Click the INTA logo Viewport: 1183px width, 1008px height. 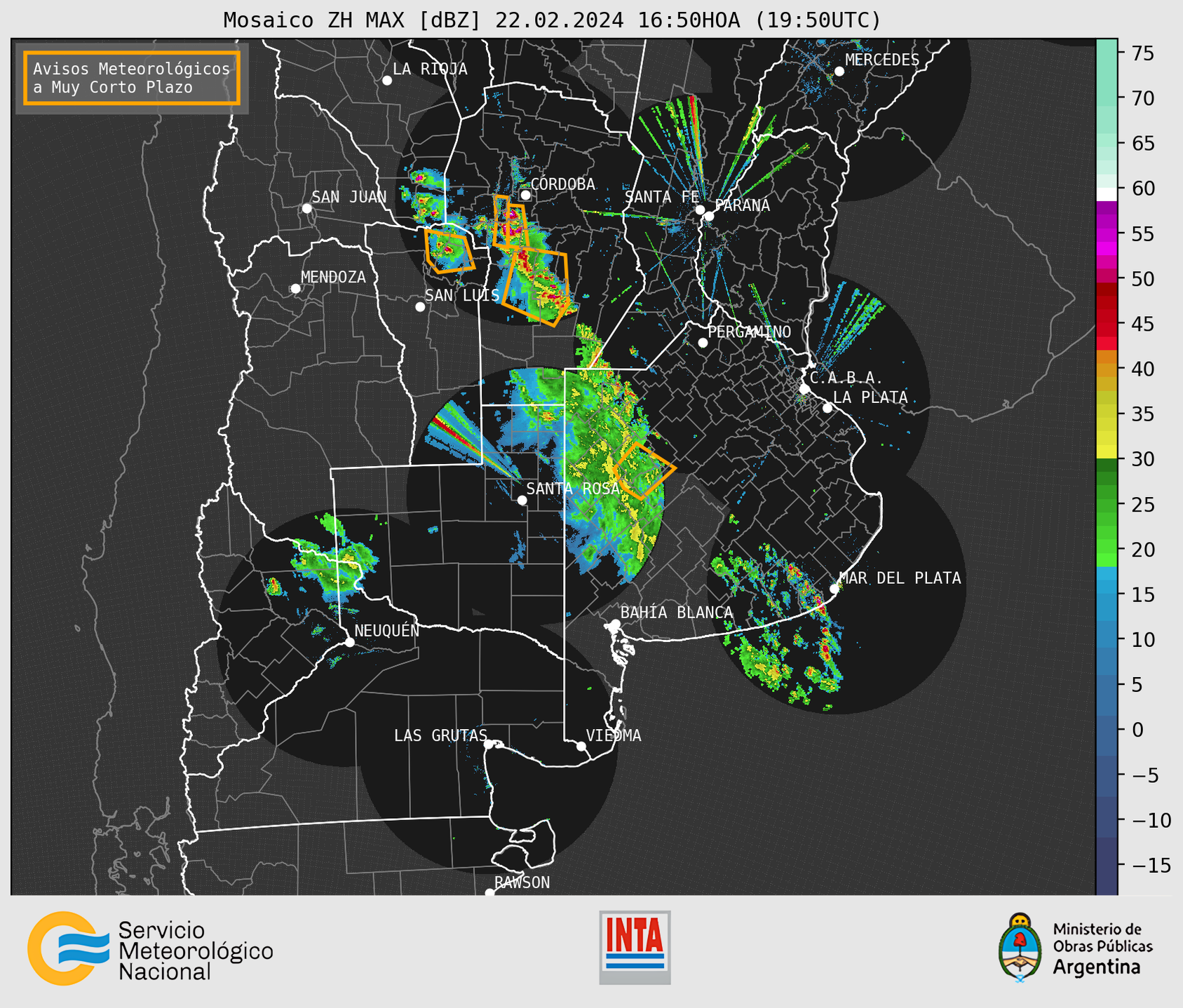coord(635,947)
